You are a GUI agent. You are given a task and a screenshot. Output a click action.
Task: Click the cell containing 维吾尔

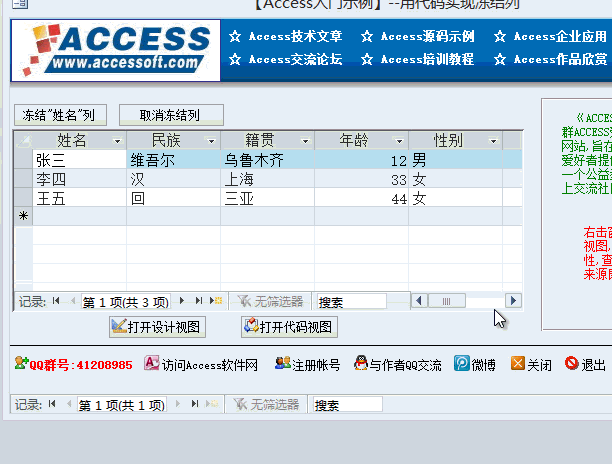[174, 160]
